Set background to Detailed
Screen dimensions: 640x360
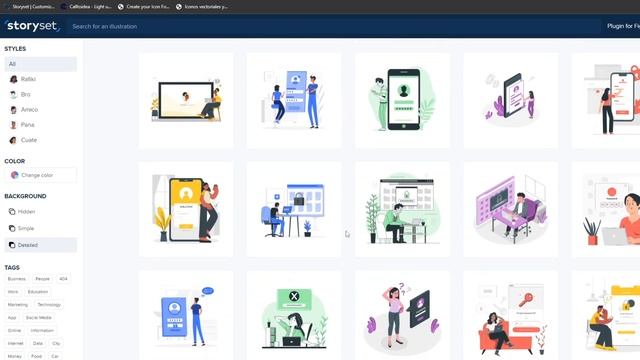[40, 245]
